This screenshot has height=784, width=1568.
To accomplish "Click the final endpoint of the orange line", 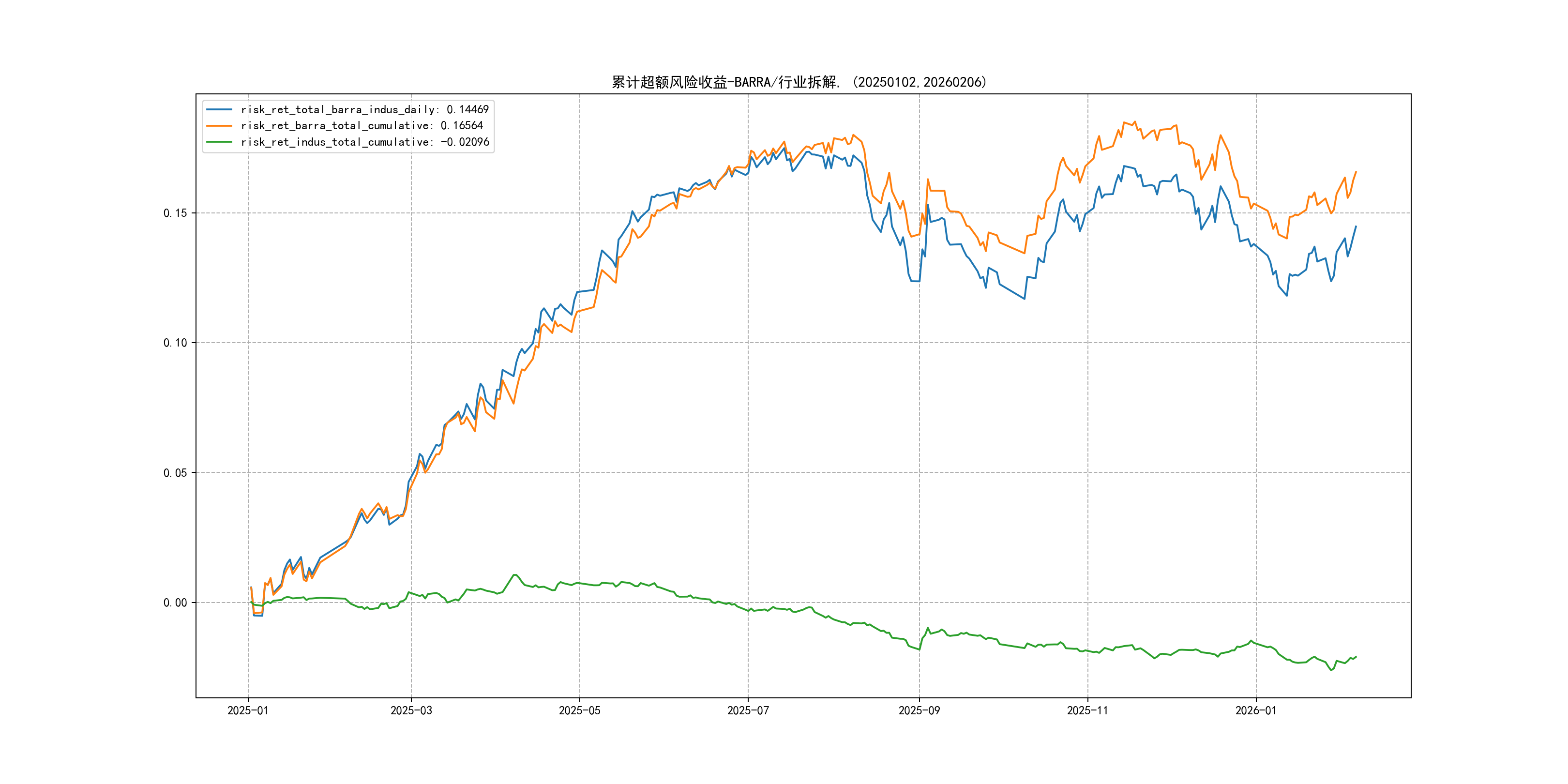I will point(1356,172).
